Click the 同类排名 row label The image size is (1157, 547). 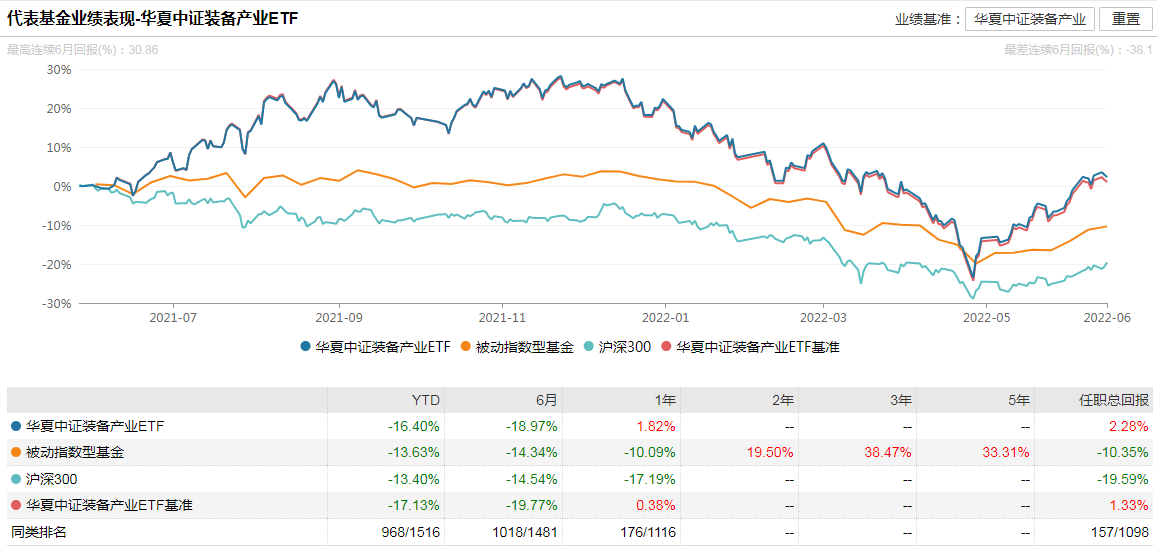coord(39,532)
